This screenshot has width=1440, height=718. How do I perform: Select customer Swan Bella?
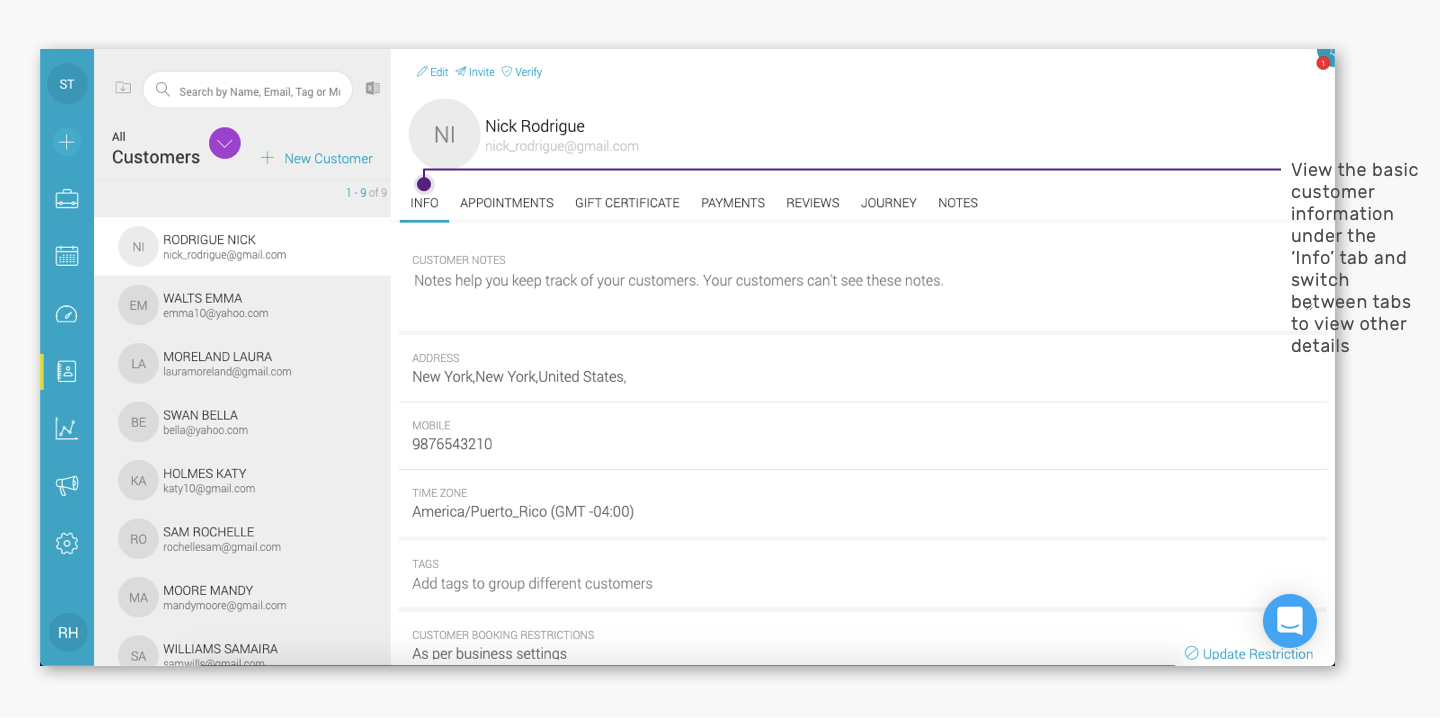242,422
